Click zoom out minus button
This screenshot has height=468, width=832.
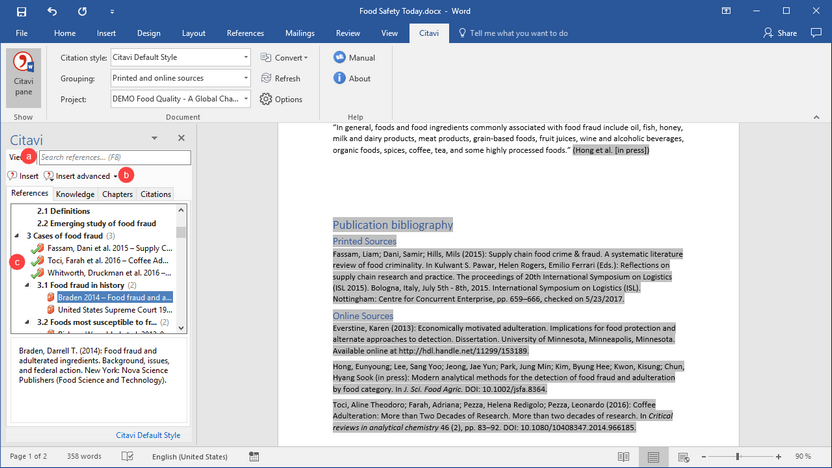pos(704,457)
